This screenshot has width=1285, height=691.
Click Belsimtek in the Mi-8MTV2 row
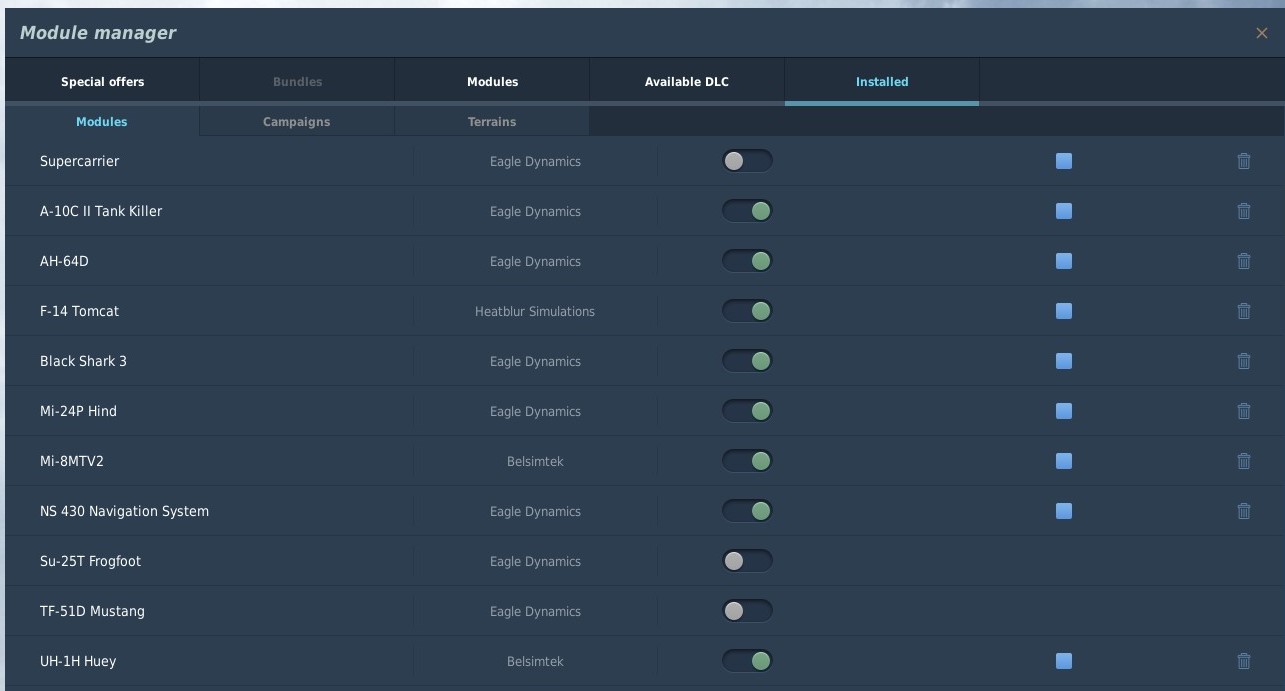(535, 461)
